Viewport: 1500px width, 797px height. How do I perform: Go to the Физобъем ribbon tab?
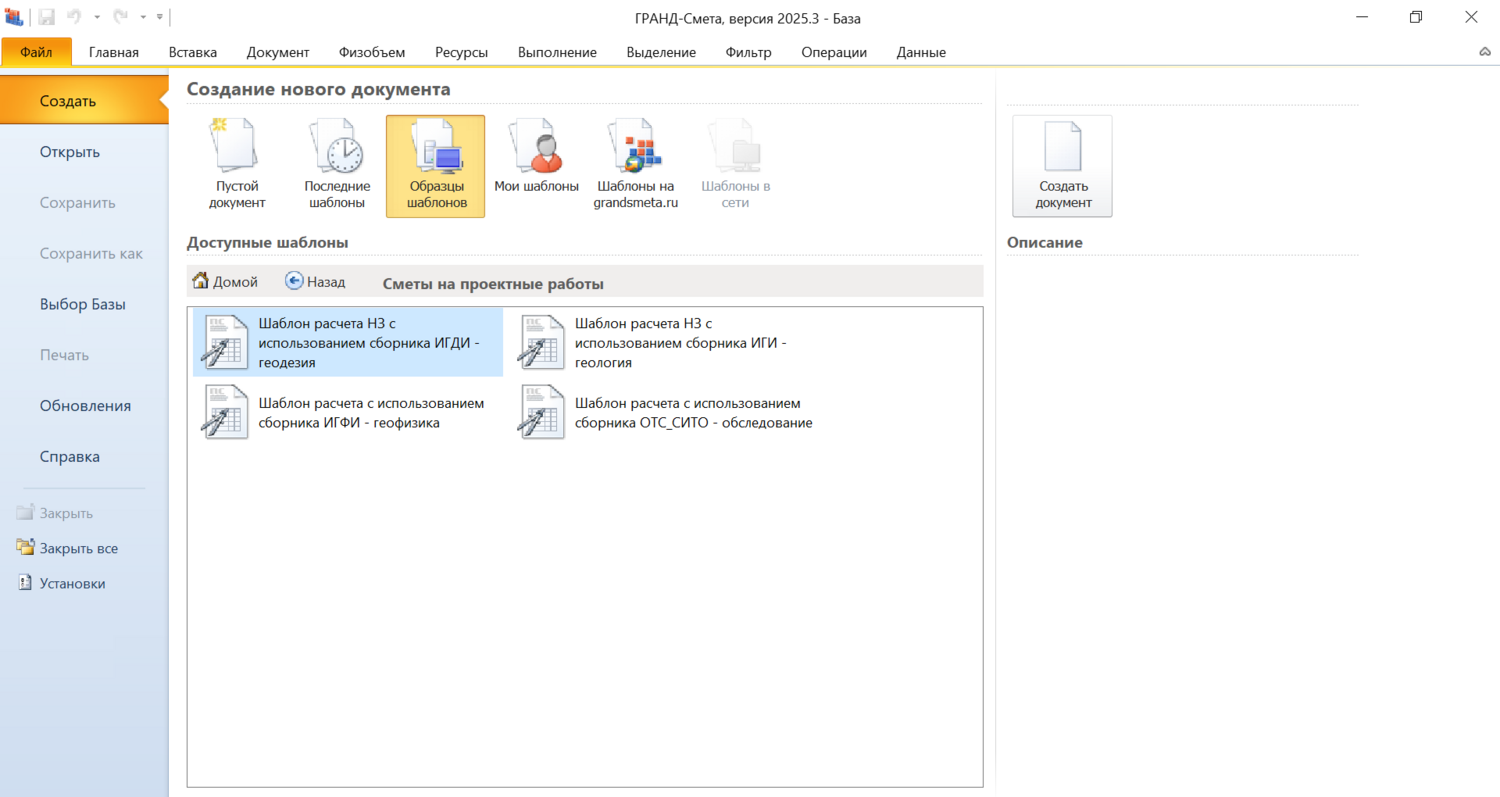[372, 52]
